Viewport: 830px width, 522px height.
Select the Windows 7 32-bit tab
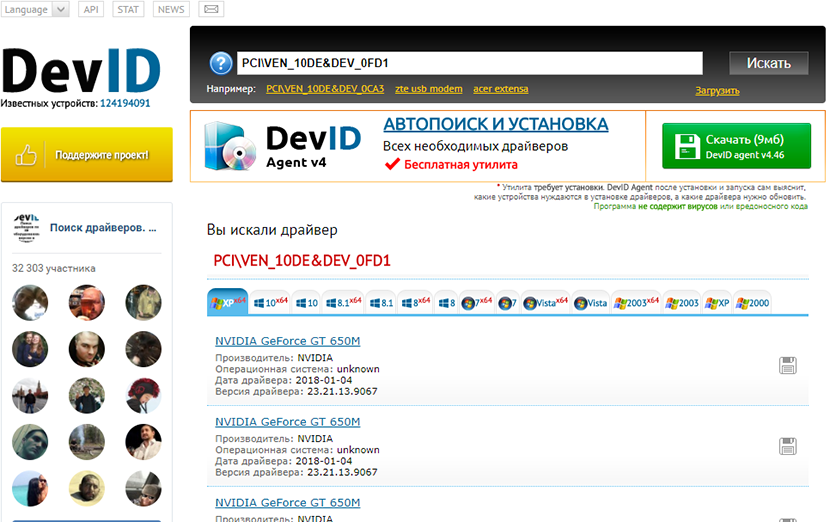(x=508, y=303)
